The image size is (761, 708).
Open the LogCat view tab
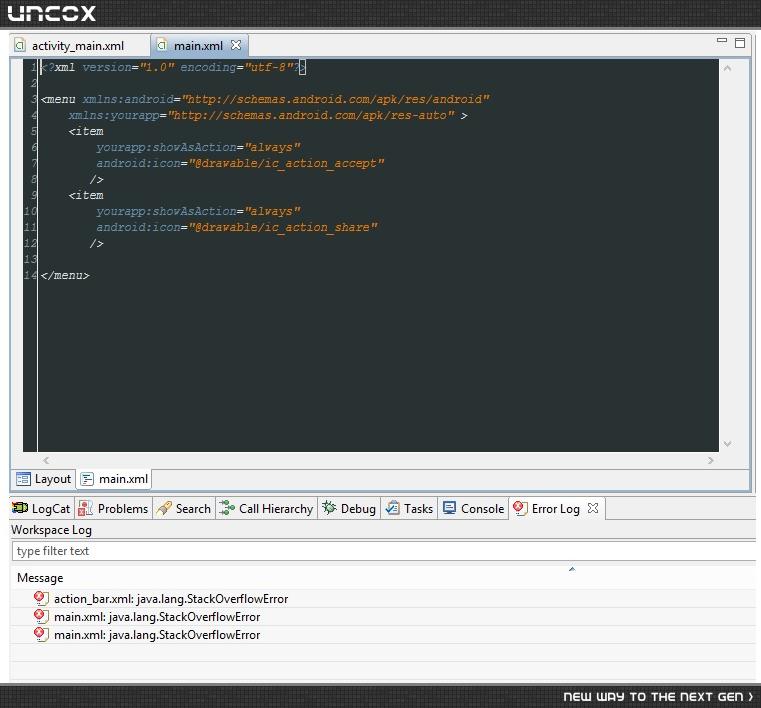click(x=42, y=509)
